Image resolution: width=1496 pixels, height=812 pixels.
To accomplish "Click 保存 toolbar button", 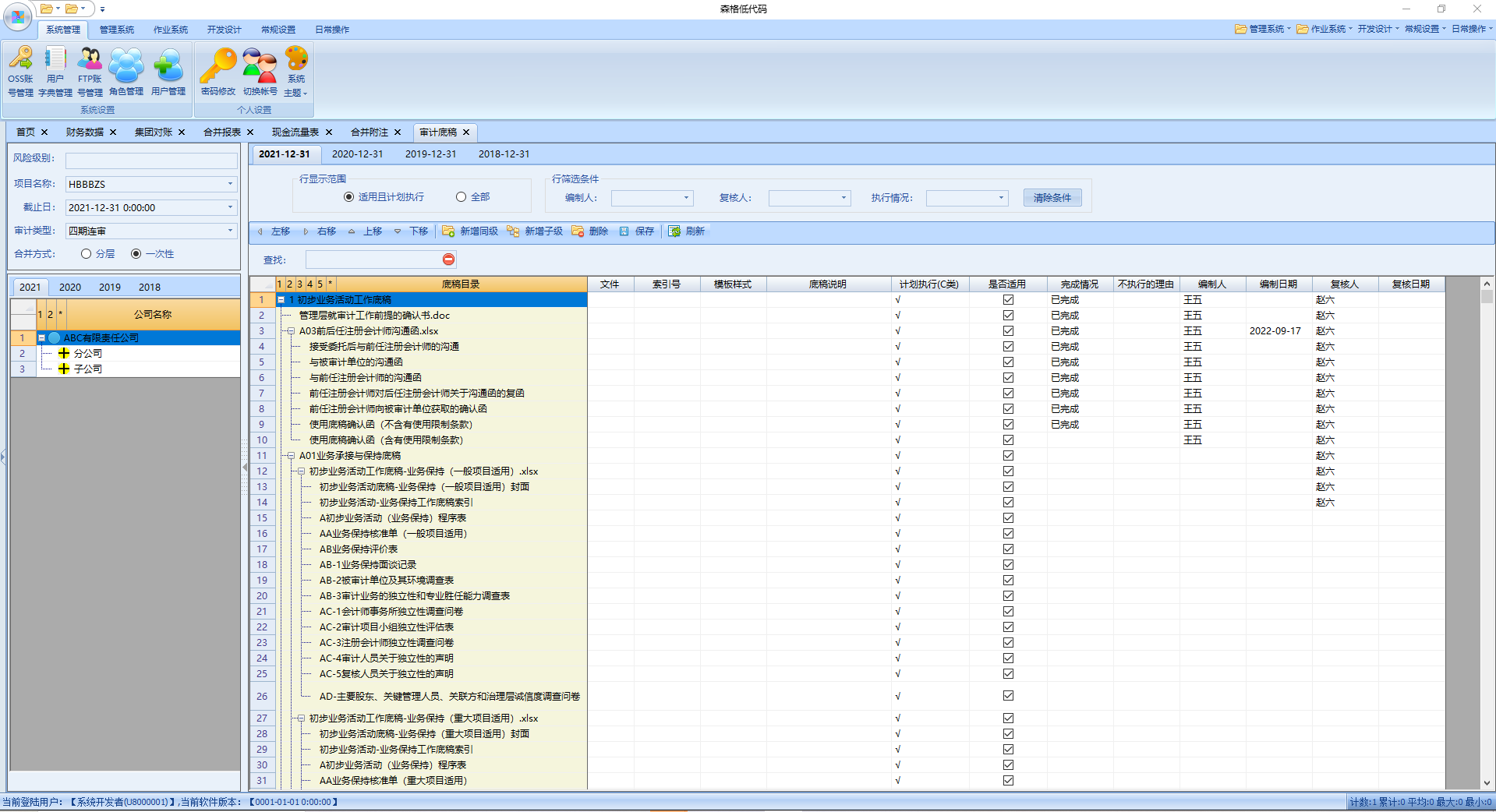I will [637, 231].
